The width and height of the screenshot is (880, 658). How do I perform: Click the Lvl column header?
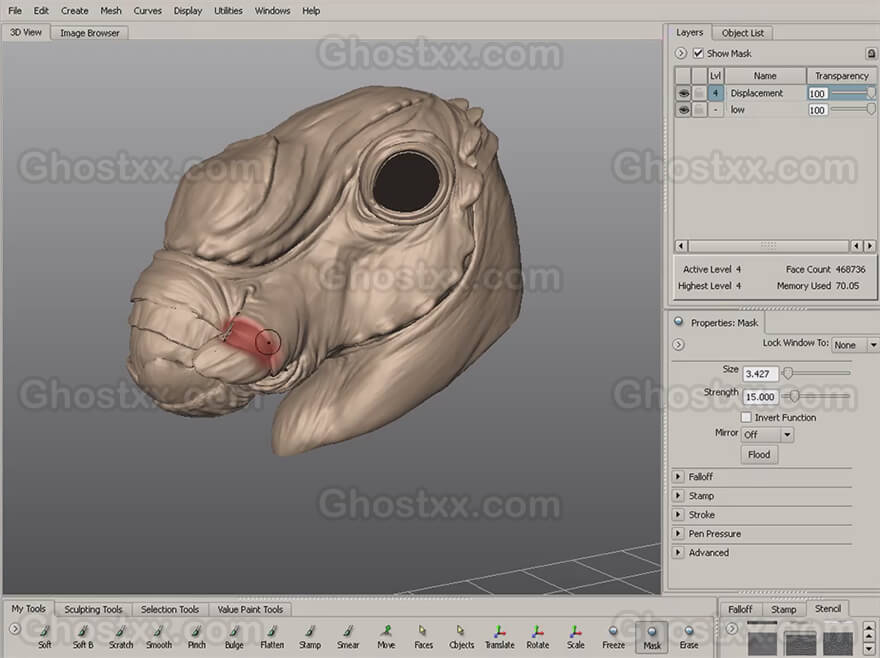click(716, 75)
